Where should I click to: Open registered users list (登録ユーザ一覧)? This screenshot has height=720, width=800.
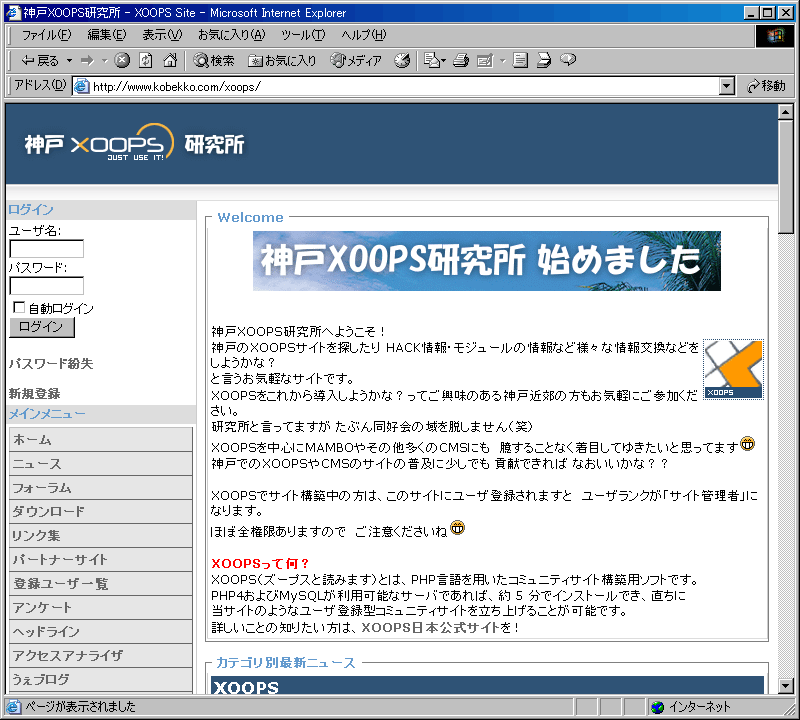point(101,583)
